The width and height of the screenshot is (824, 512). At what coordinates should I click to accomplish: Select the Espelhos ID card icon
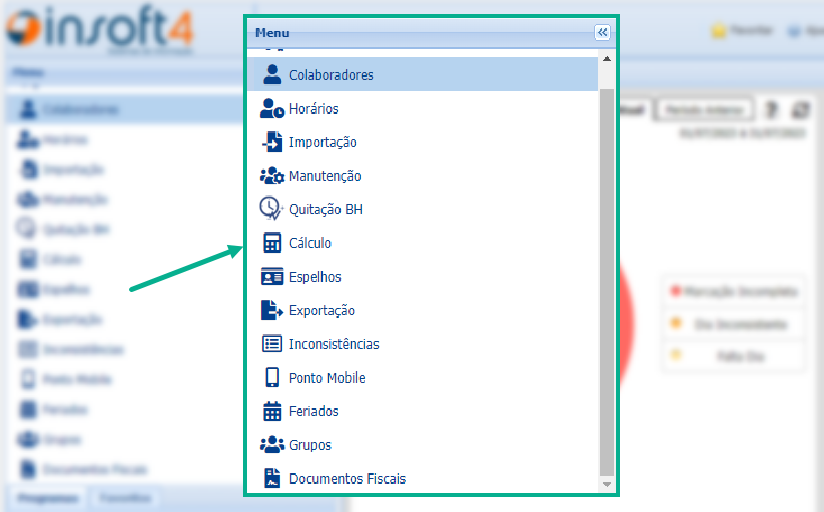tap(271, 277)
